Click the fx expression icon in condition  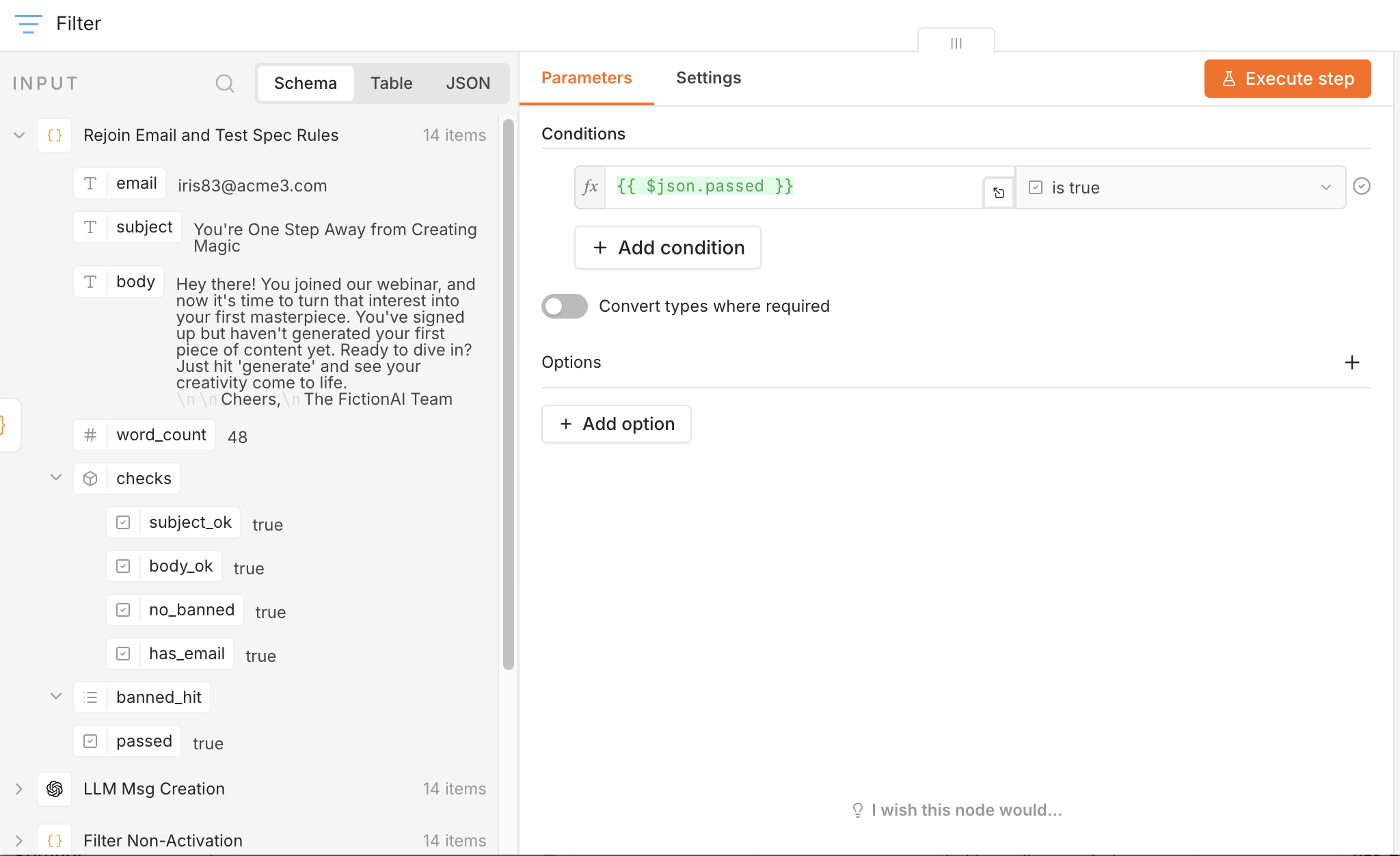coord(591,187)
